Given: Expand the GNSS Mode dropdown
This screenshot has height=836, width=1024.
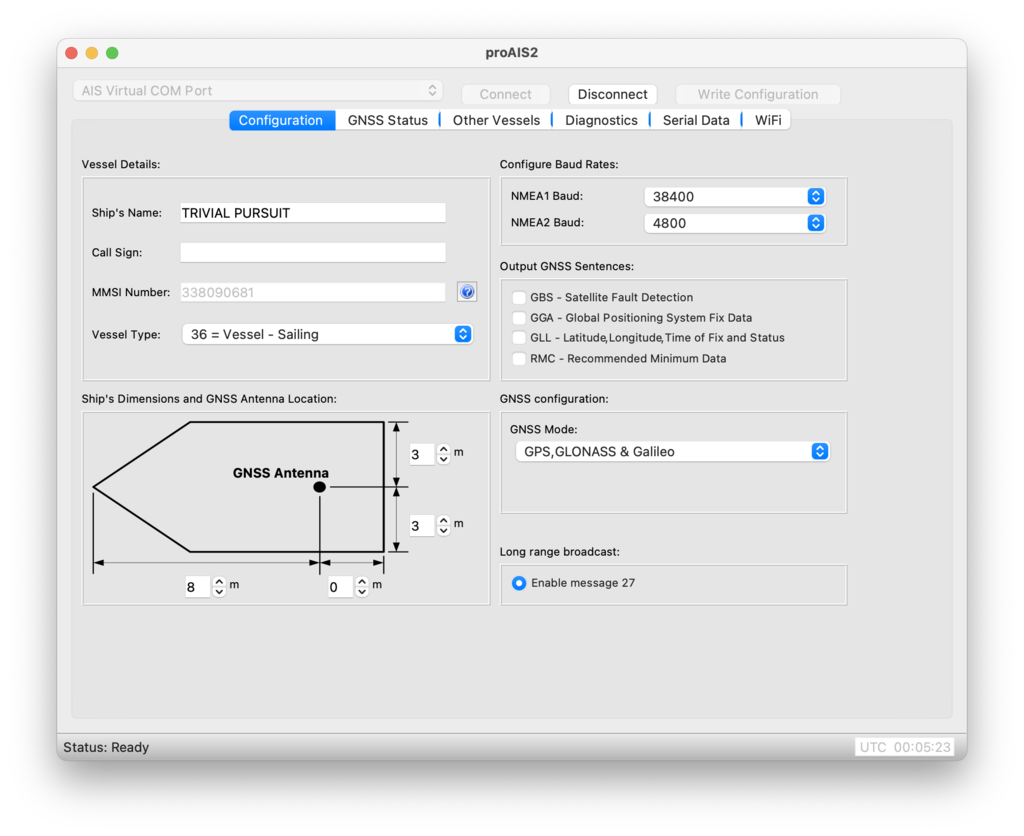Looking at the screenshot, I should [673, 451].
